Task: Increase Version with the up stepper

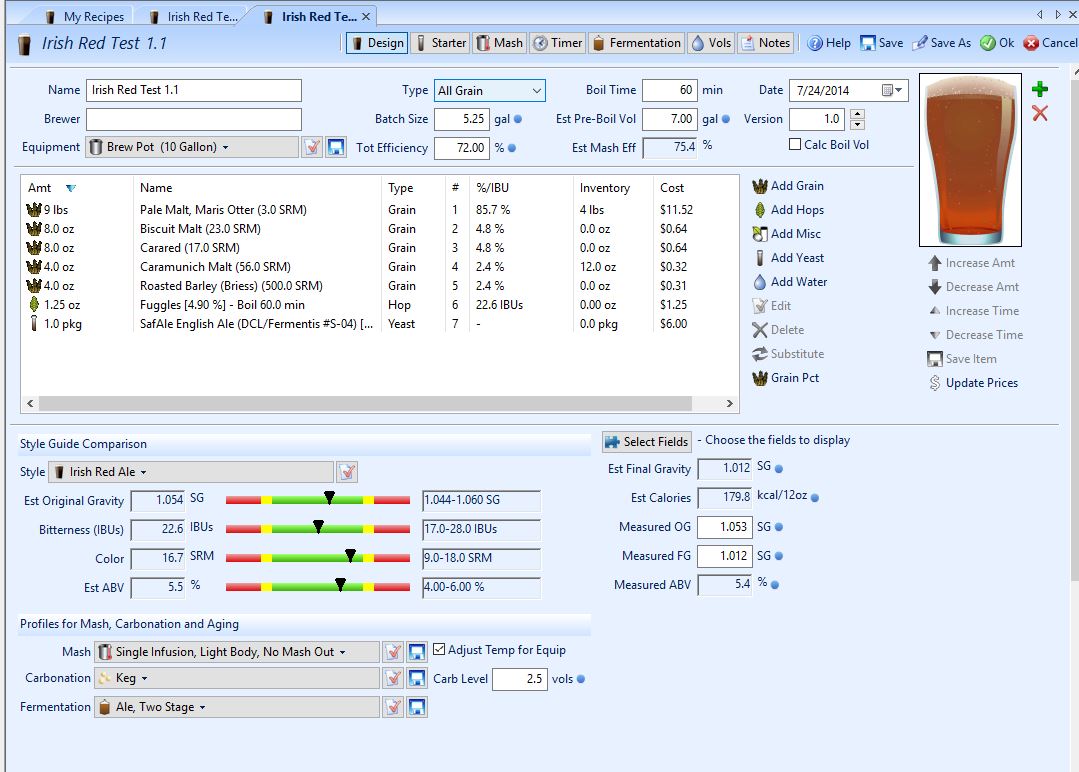Action: (857, 114)
